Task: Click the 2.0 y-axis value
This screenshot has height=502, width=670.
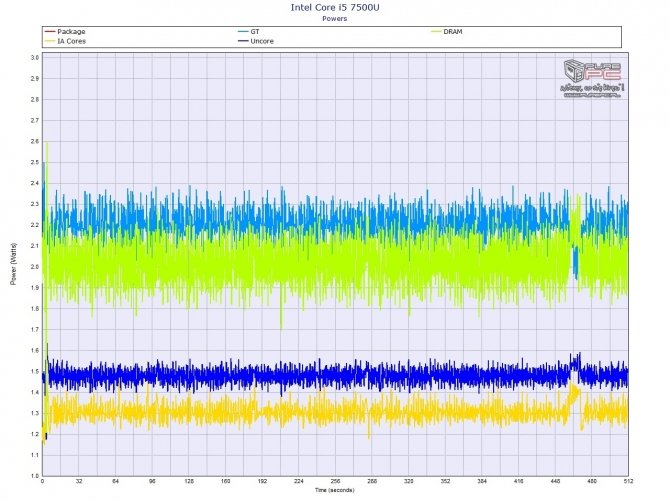Action: point(35,267)
